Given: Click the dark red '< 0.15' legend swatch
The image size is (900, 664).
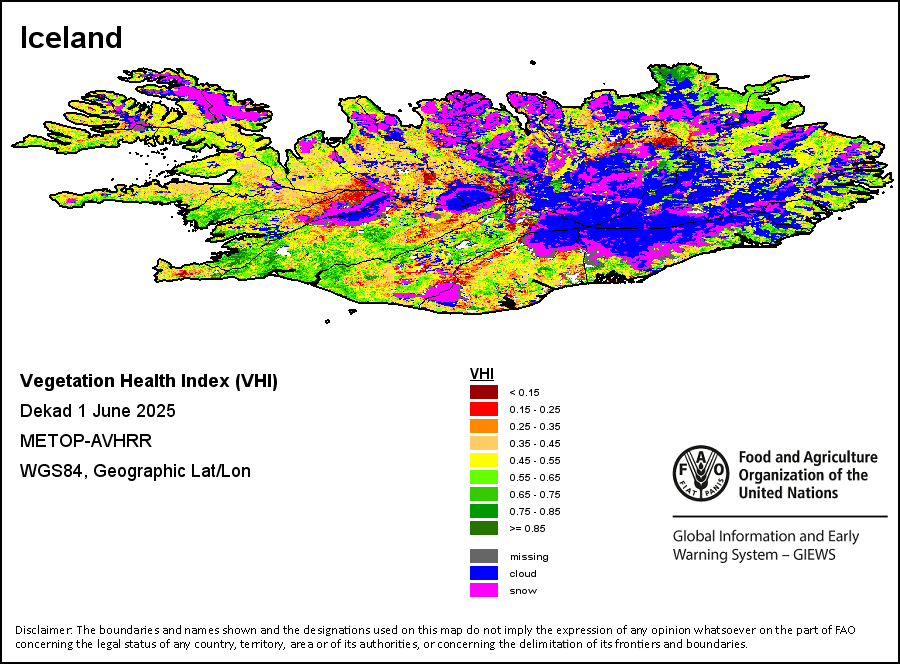Looking at the screenshot, I should (x=484, y=393).
